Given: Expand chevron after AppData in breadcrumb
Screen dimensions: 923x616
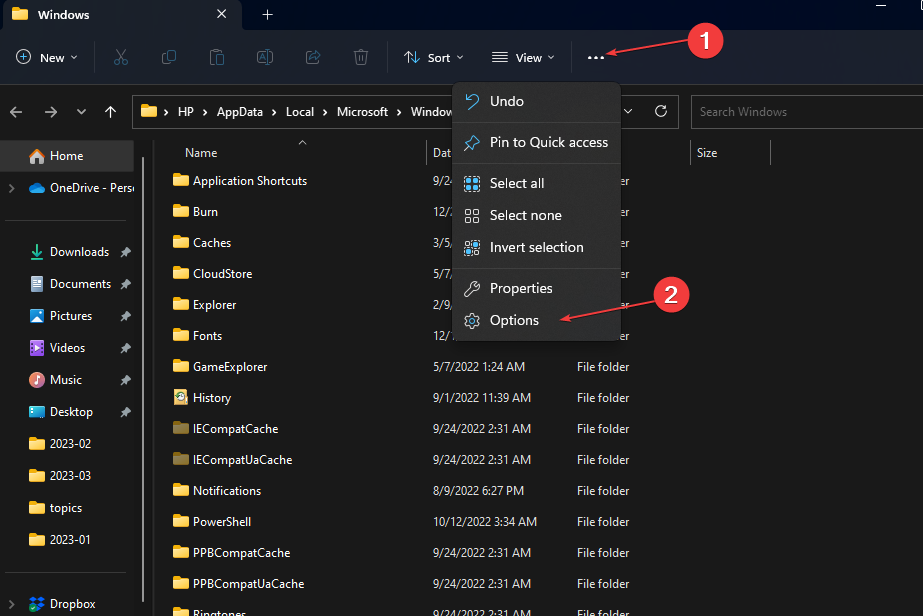Looking at the screenshot, I should click(x=274, y=112).
